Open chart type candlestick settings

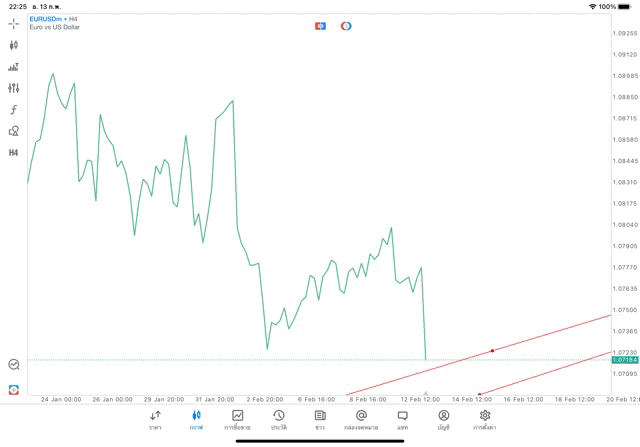click(14, 45)
